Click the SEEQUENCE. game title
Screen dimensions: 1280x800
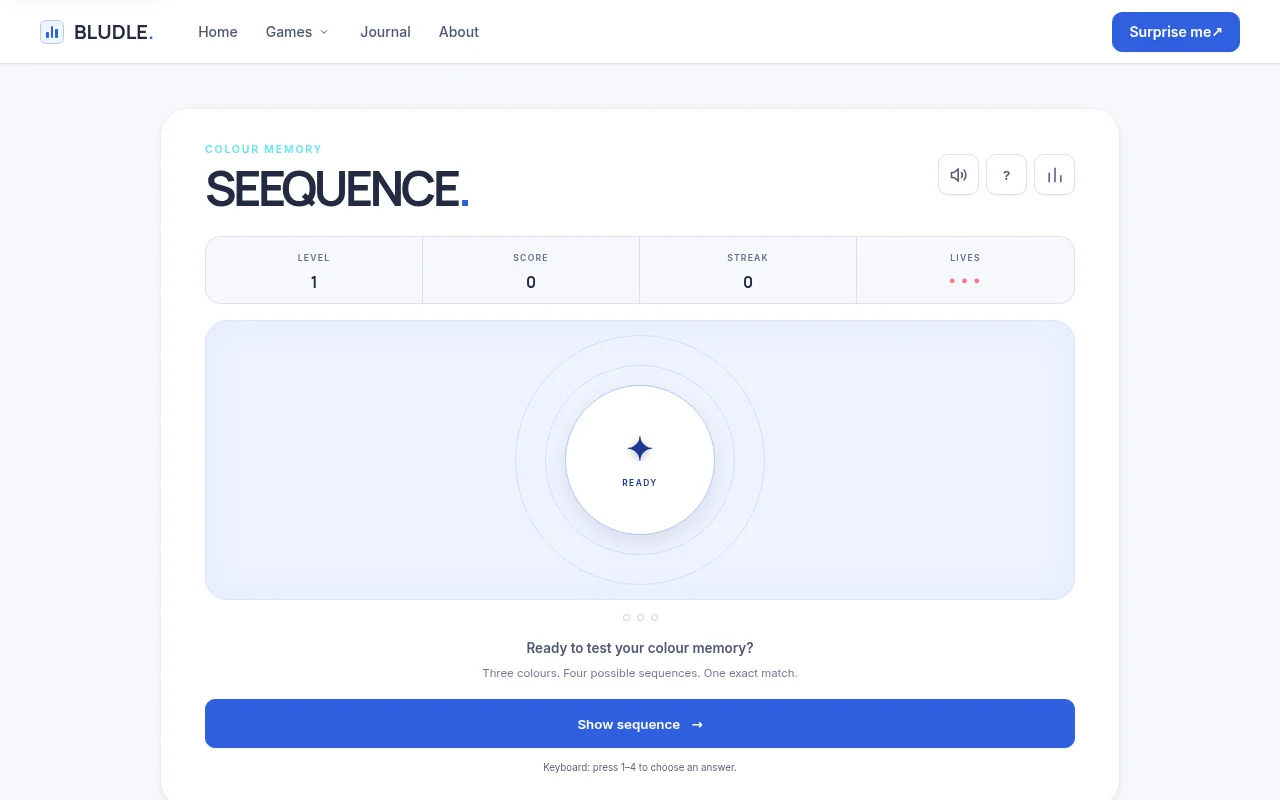(x=337, y=189)
